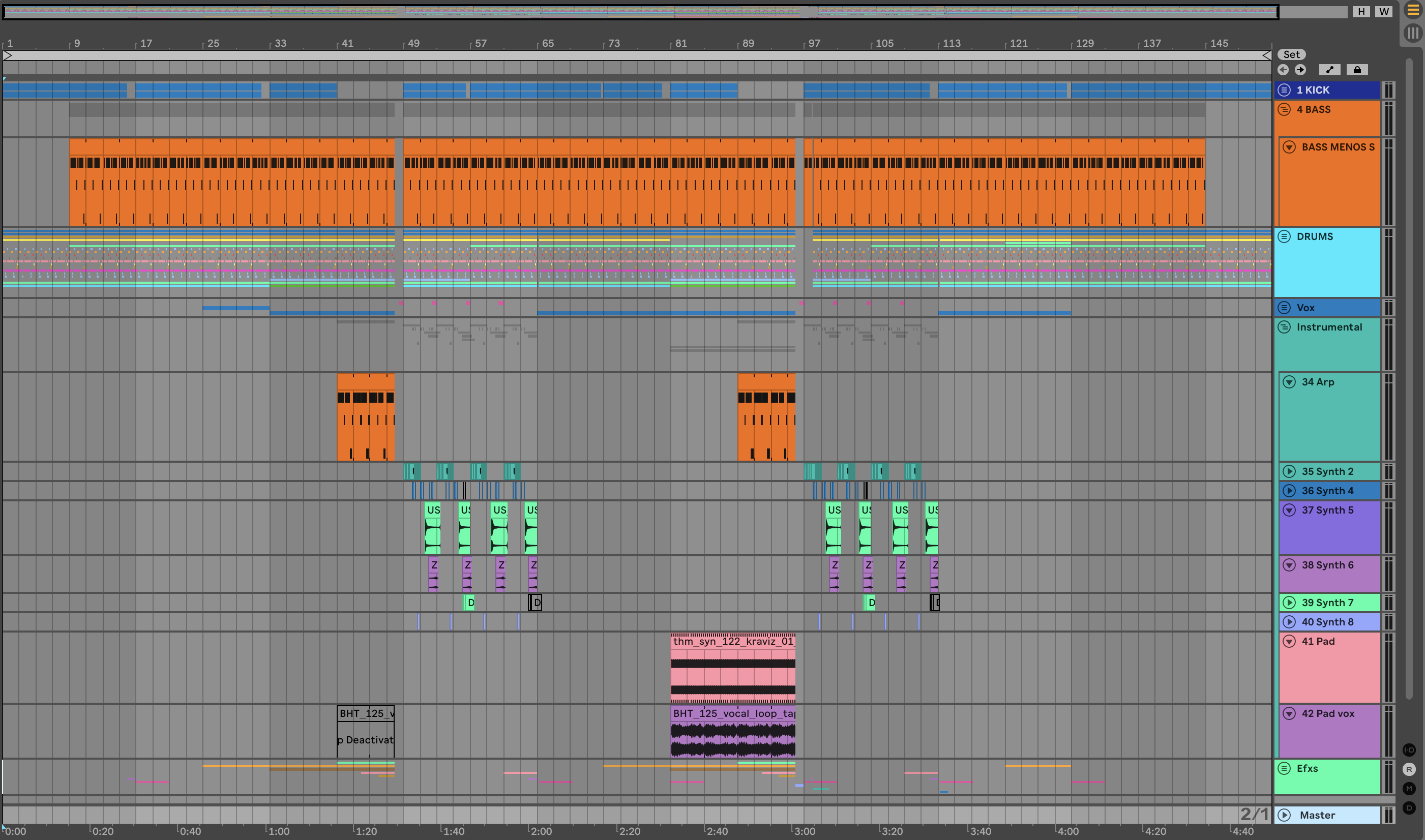Toggle the Returns (R) section visibility
1425x840 pixels.
pyautogui.click(x=1409, y=769)
